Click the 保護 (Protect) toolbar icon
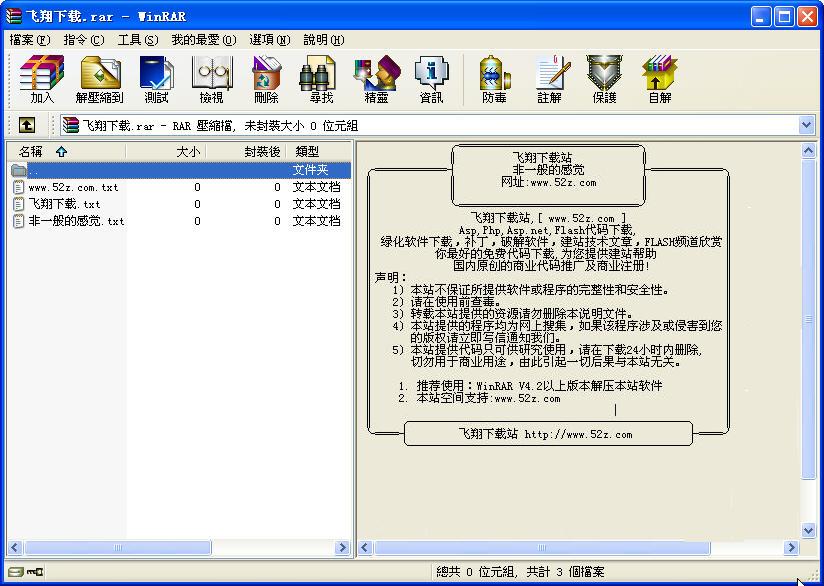 (x=604, y=80)
